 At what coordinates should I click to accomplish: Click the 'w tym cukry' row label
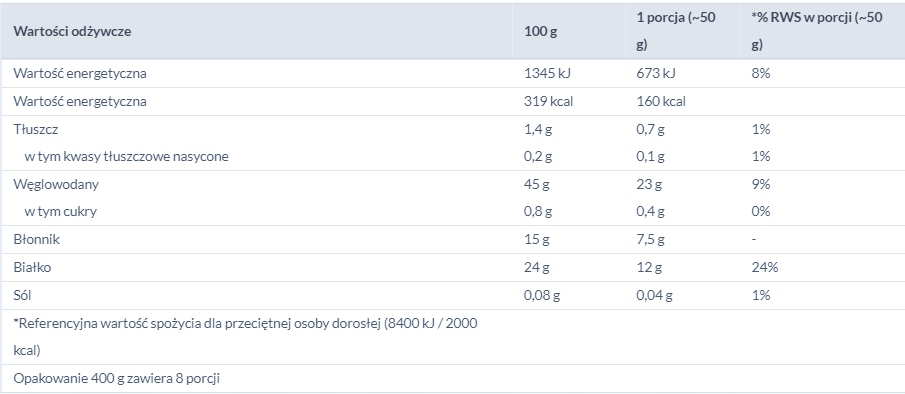[61, 212]
